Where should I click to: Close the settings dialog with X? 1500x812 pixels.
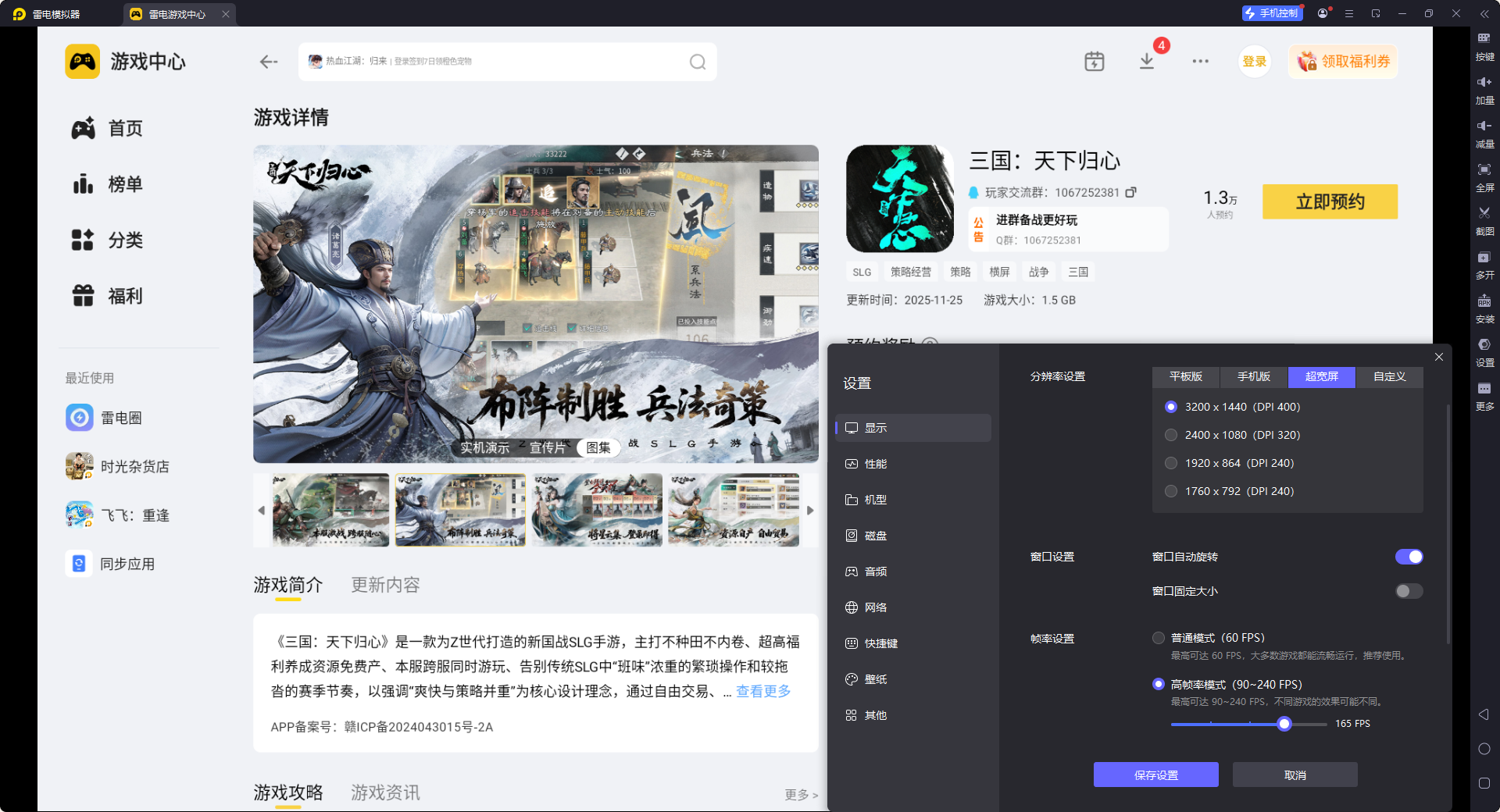1439,357
